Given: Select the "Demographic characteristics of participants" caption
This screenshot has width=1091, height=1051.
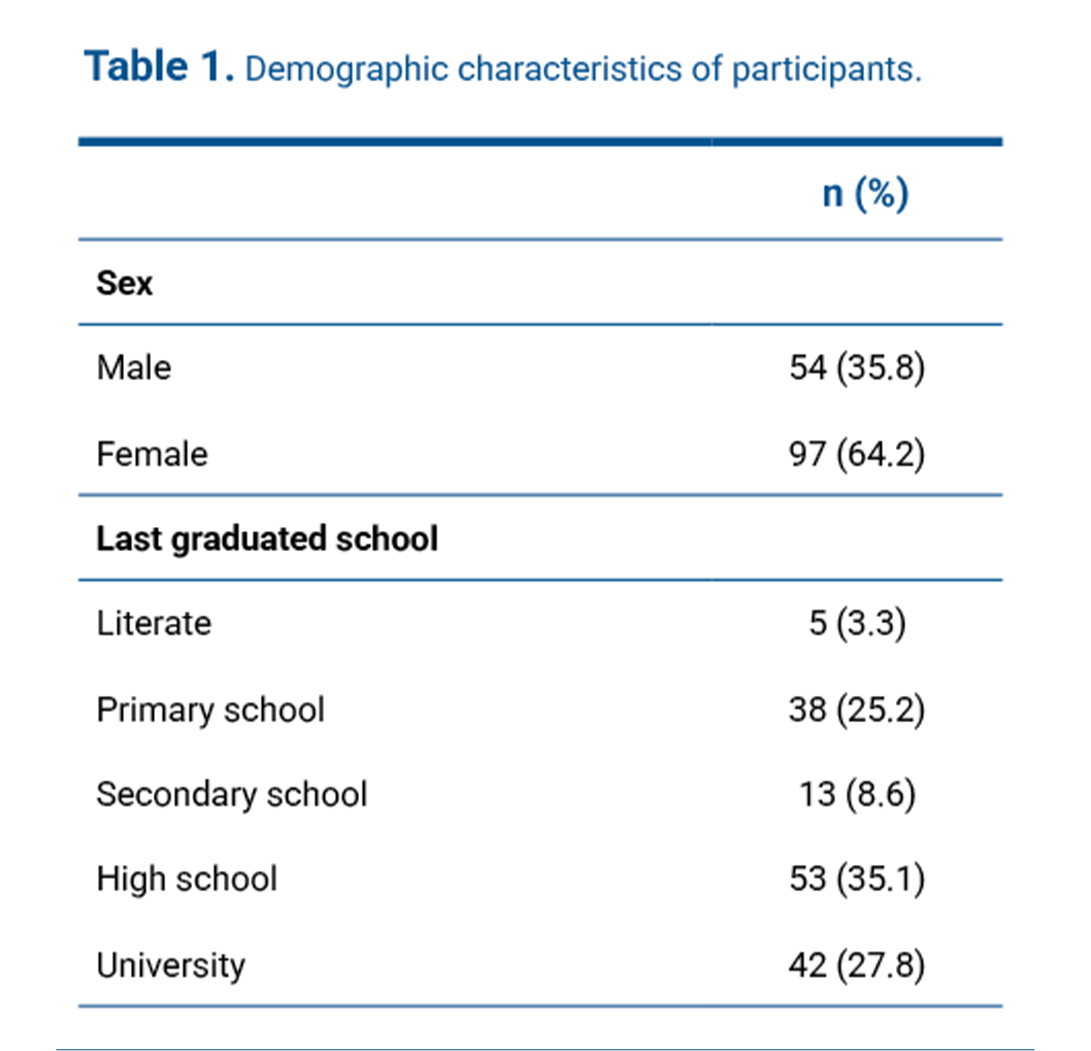Looking at the screenshot, I should 582,71.
